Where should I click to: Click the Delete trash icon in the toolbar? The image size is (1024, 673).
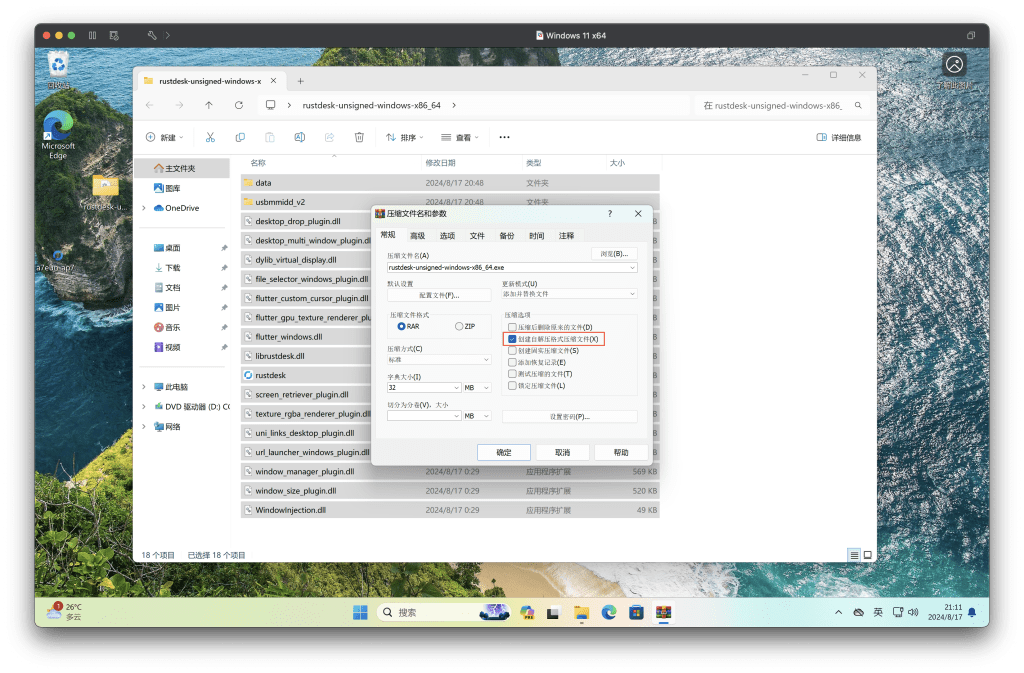359,137
